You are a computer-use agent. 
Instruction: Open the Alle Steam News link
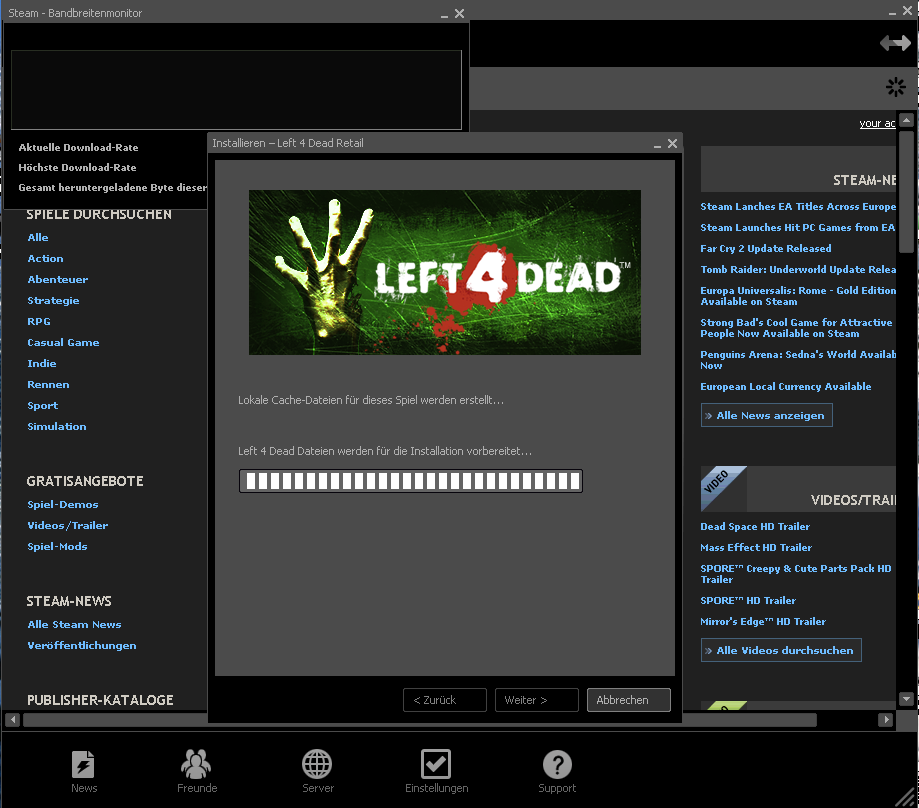tap(74, 625)
